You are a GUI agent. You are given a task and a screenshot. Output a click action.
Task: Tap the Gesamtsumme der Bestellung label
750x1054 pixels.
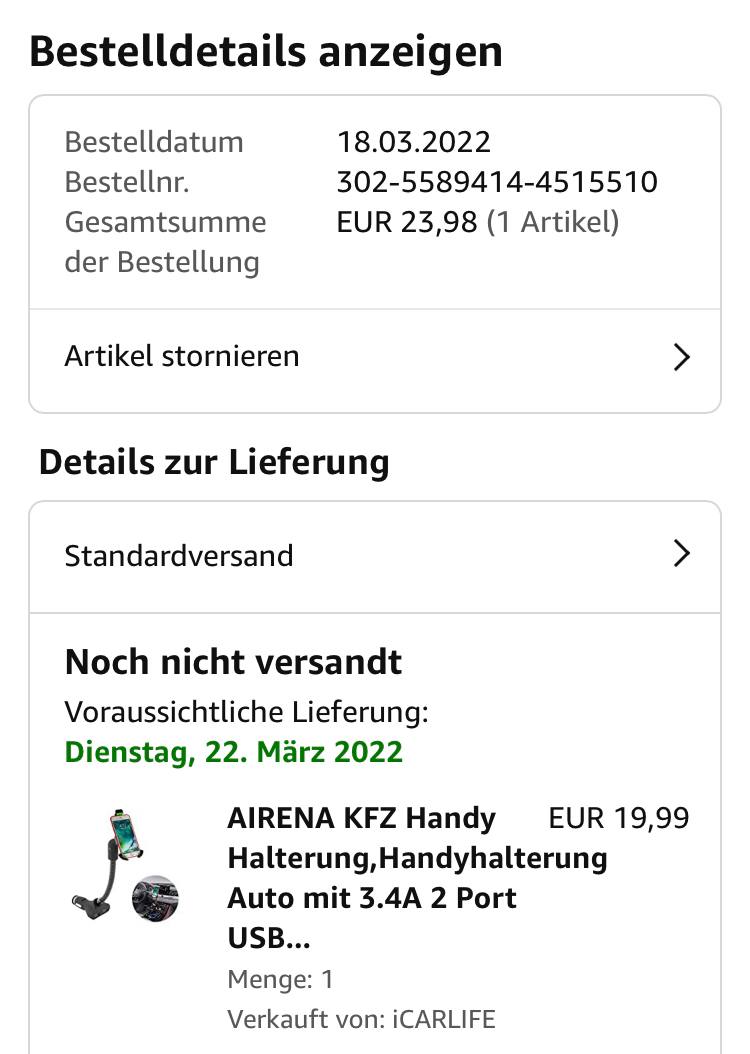pos(165,242)
